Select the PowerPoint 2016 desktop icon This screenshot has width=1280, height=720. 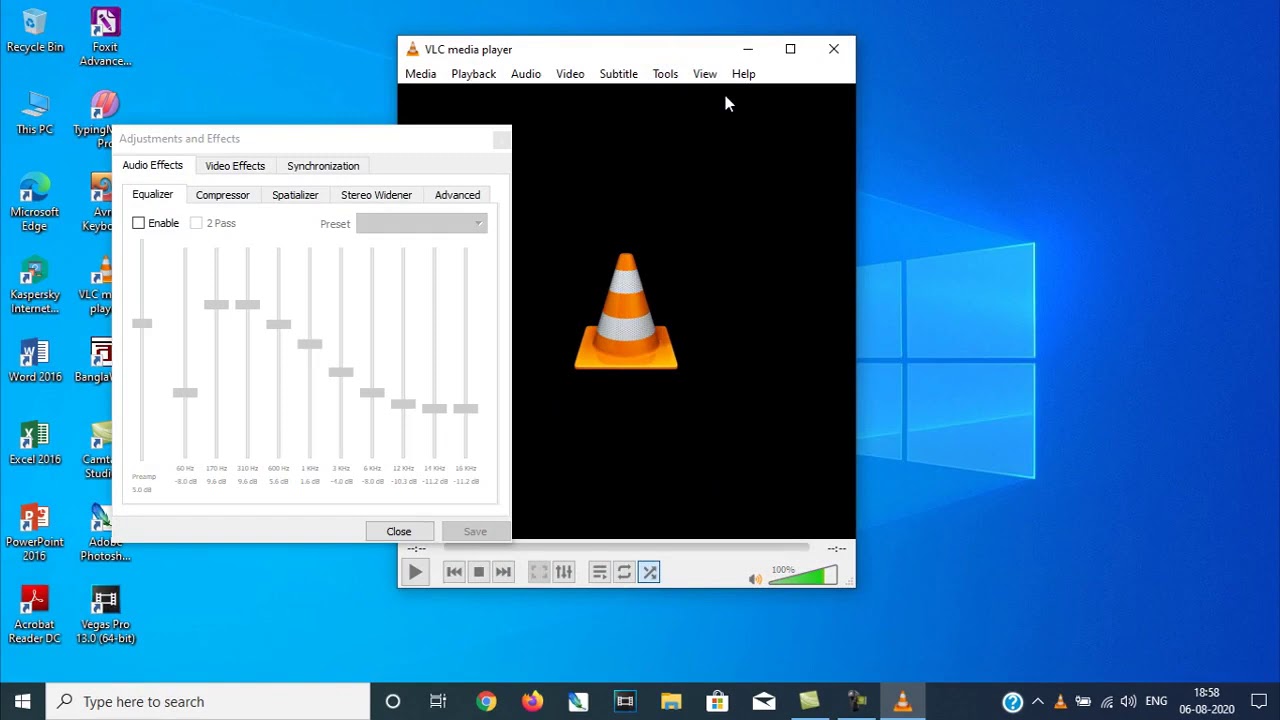[35, 532]
